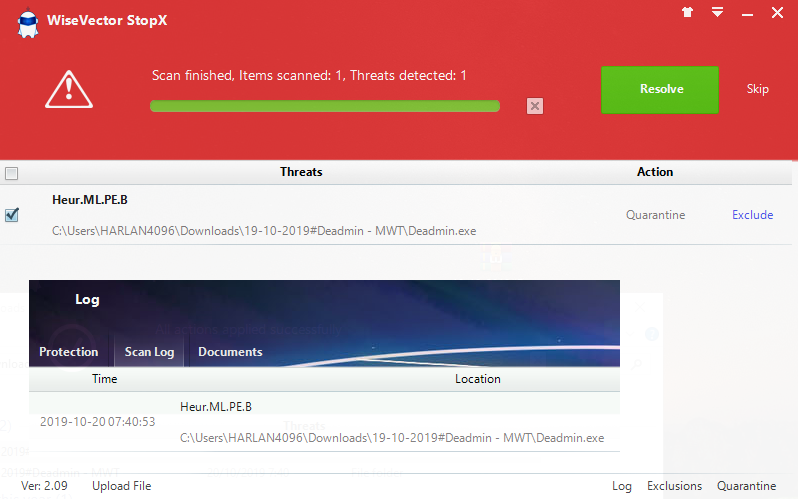Open the Log link in footer
Screen dimensions: 798x499
point(622,486)
